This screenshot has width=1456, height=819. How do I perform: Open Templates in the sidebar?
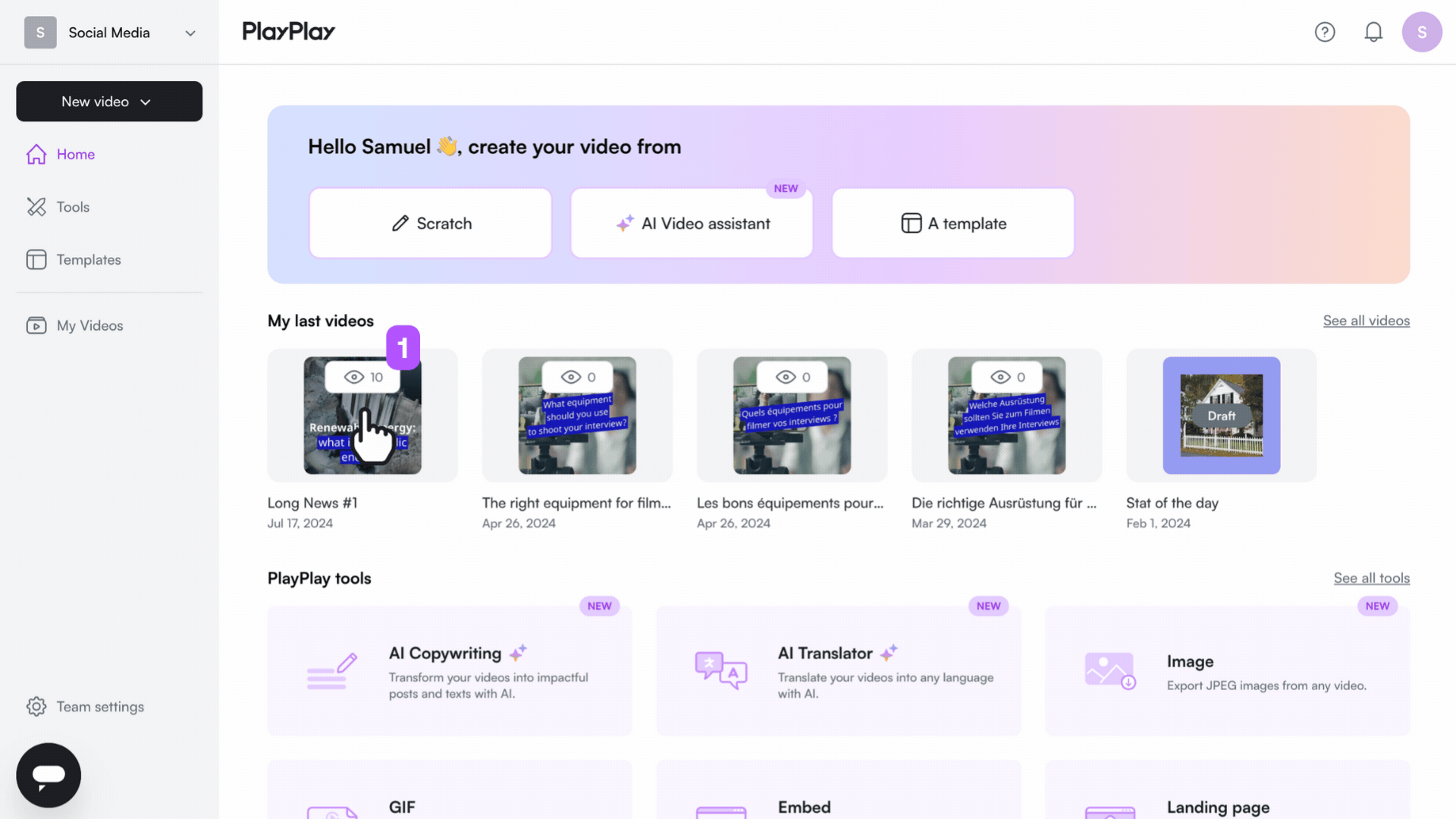89,259
